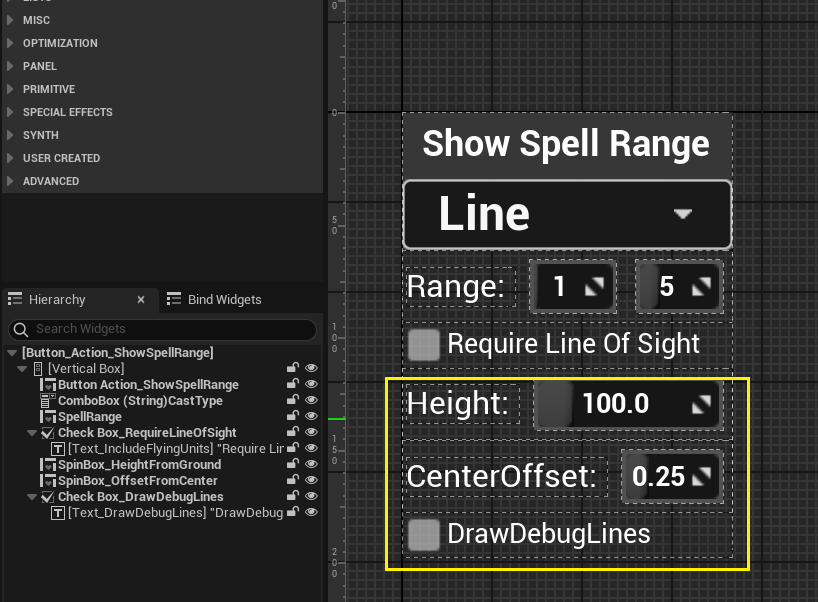Screen dimensions: 818x602
Task: Expand the OPTIMIZATION palette category
Action: point(10,43)
